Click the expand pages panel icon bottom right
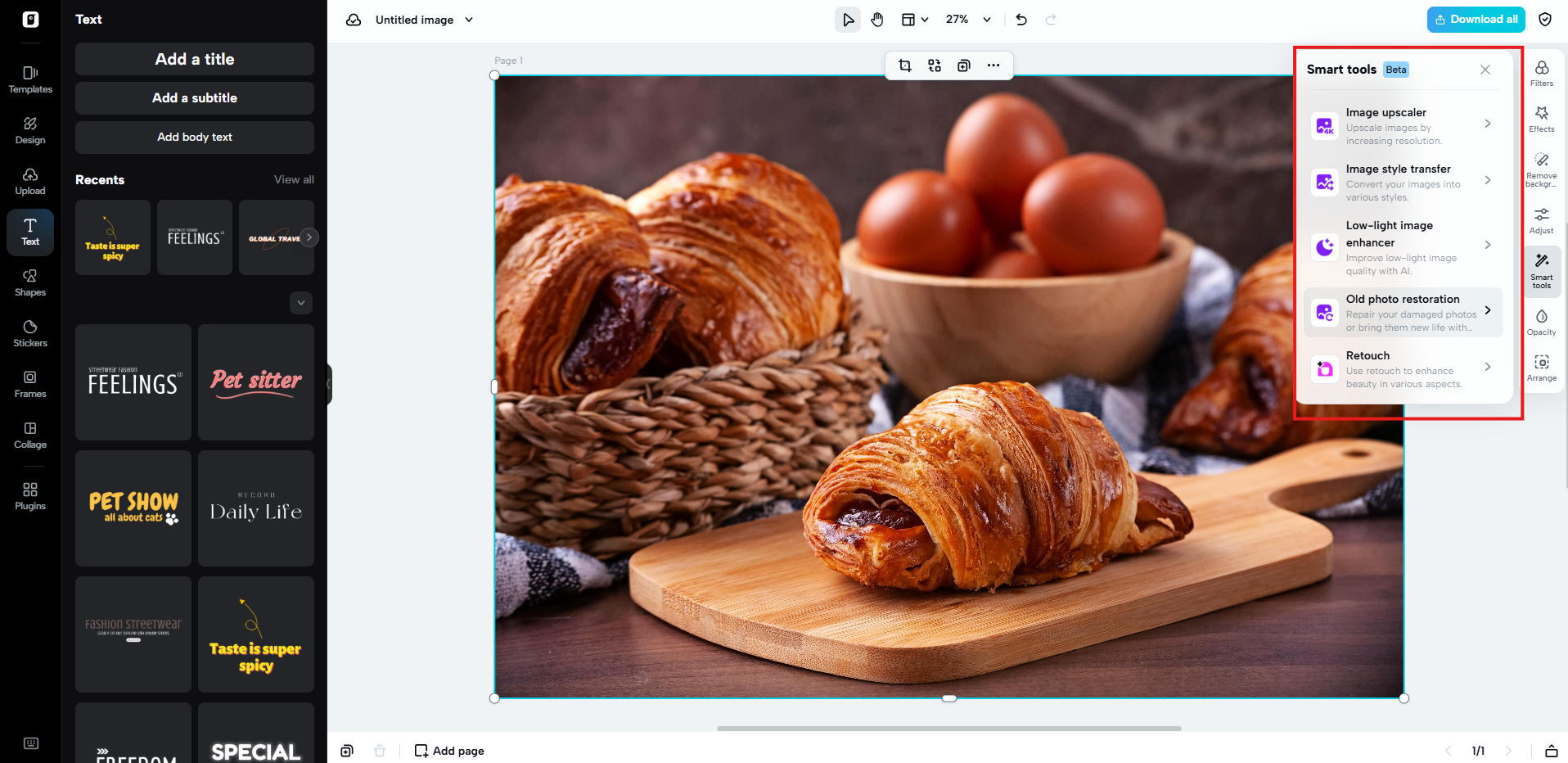 (1551, 751)
